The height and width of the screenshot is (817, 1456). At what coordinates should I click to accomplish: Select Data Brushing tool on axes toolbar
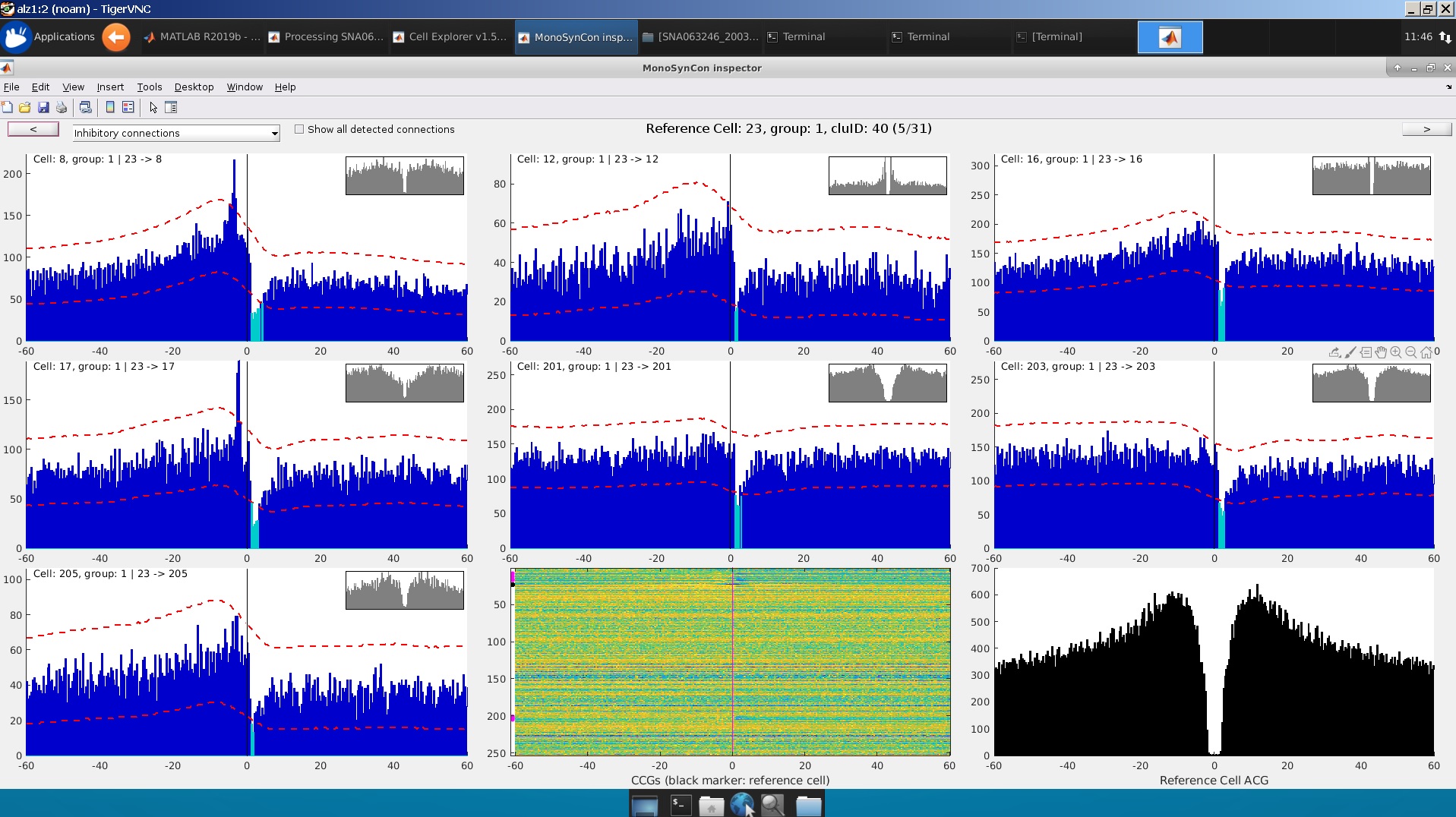pos(1350,352)
